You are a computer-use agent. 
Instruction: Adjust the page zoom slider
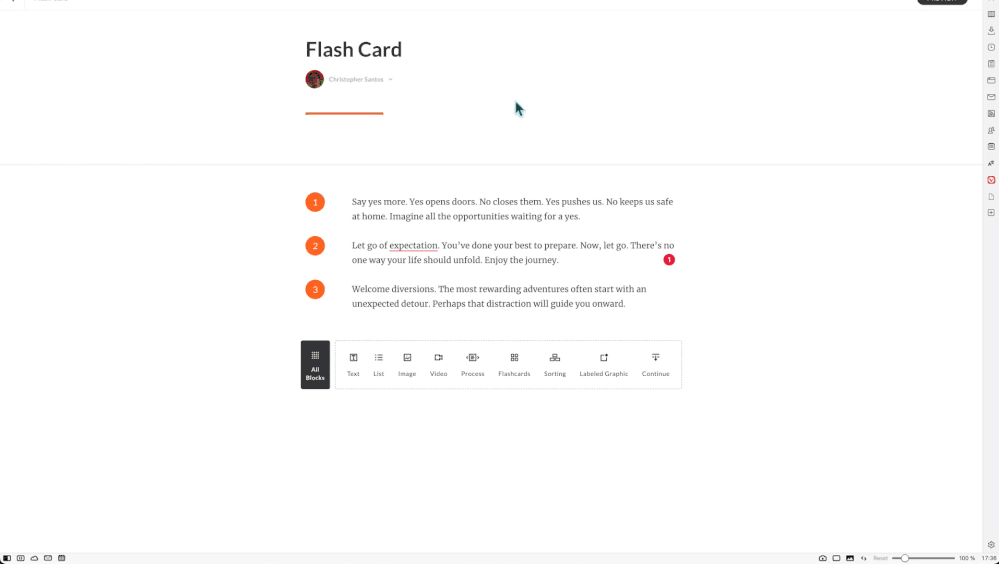[x=904, y=558]
